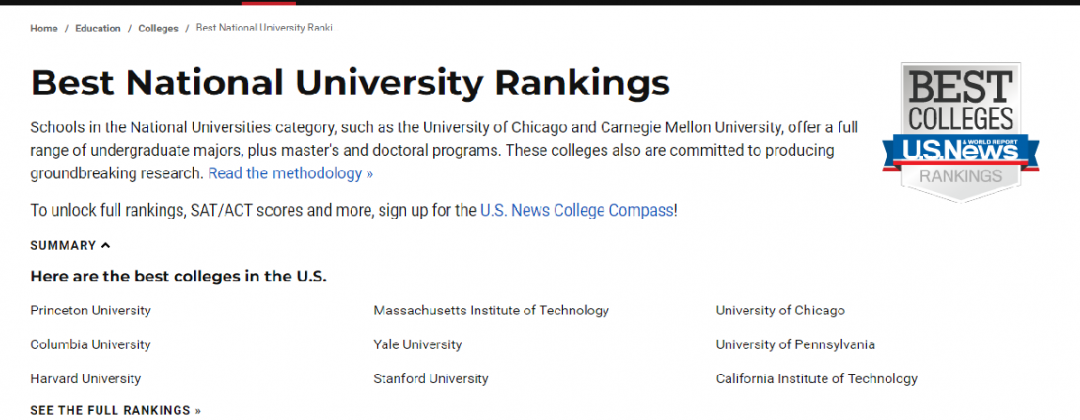Open Read the methodology link
This screenshot has height=420, width=1080.
[291, 174]
